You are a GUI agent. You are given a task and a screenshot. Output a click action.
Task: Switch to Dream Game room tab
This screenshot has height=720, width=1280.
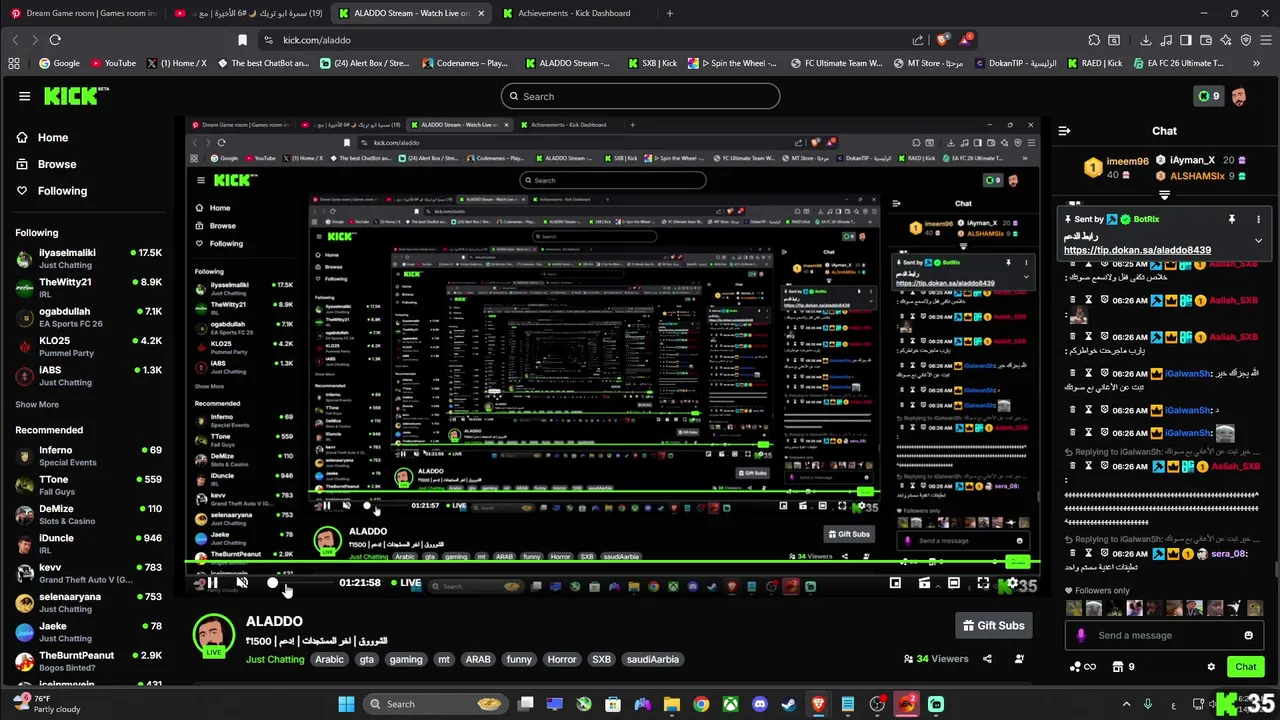85,13
